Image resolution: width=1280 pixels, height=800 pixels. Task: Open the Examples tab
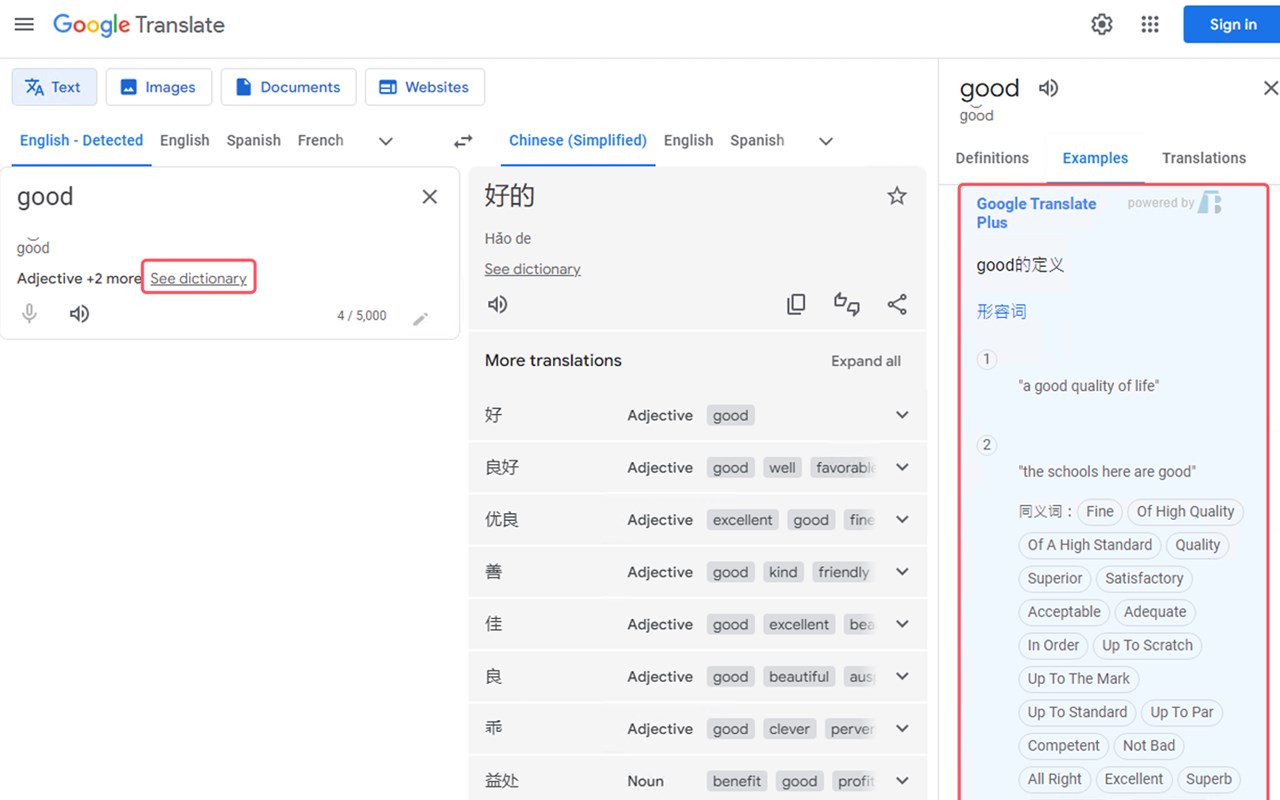1095,158
